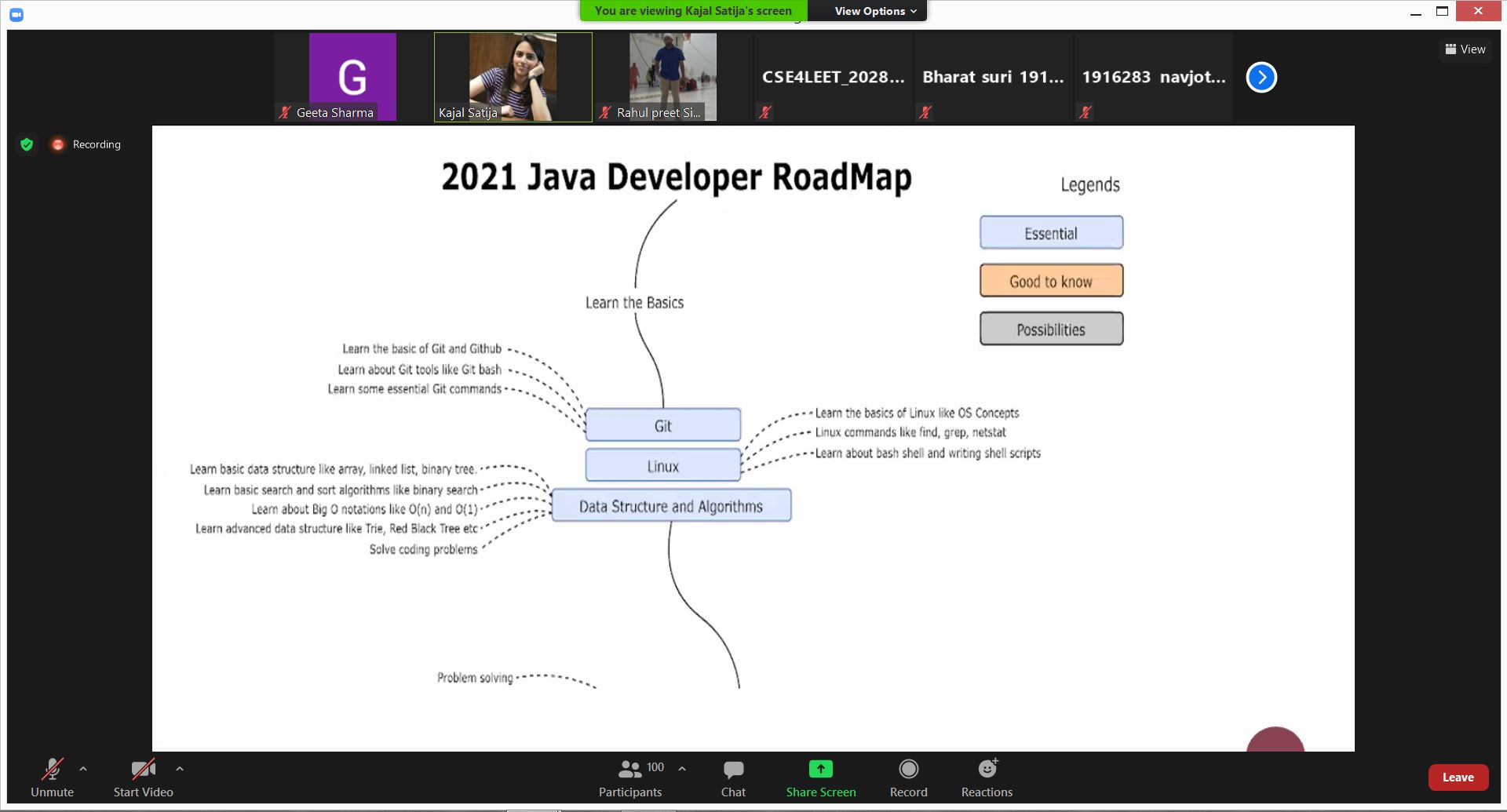The height and width of the screenshot is (812, 1507).
Task: Select Geeta Sharma's video tile
Action: [x=352, y=77]
